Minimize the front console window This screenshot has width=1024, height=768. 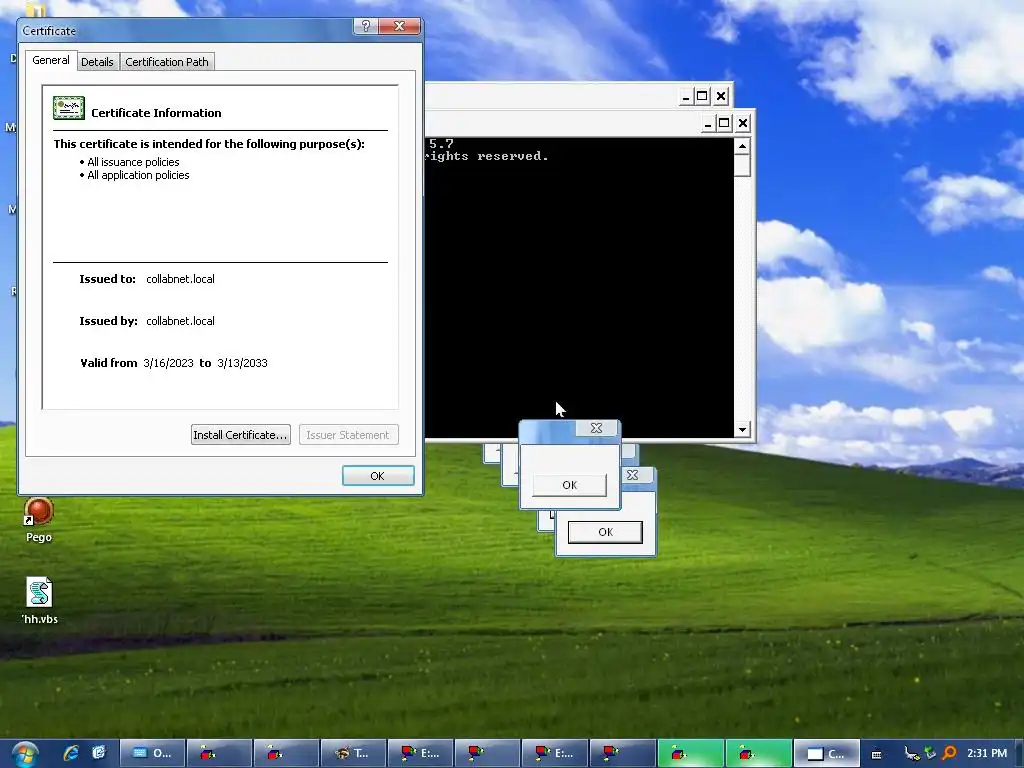click(707, 123)
